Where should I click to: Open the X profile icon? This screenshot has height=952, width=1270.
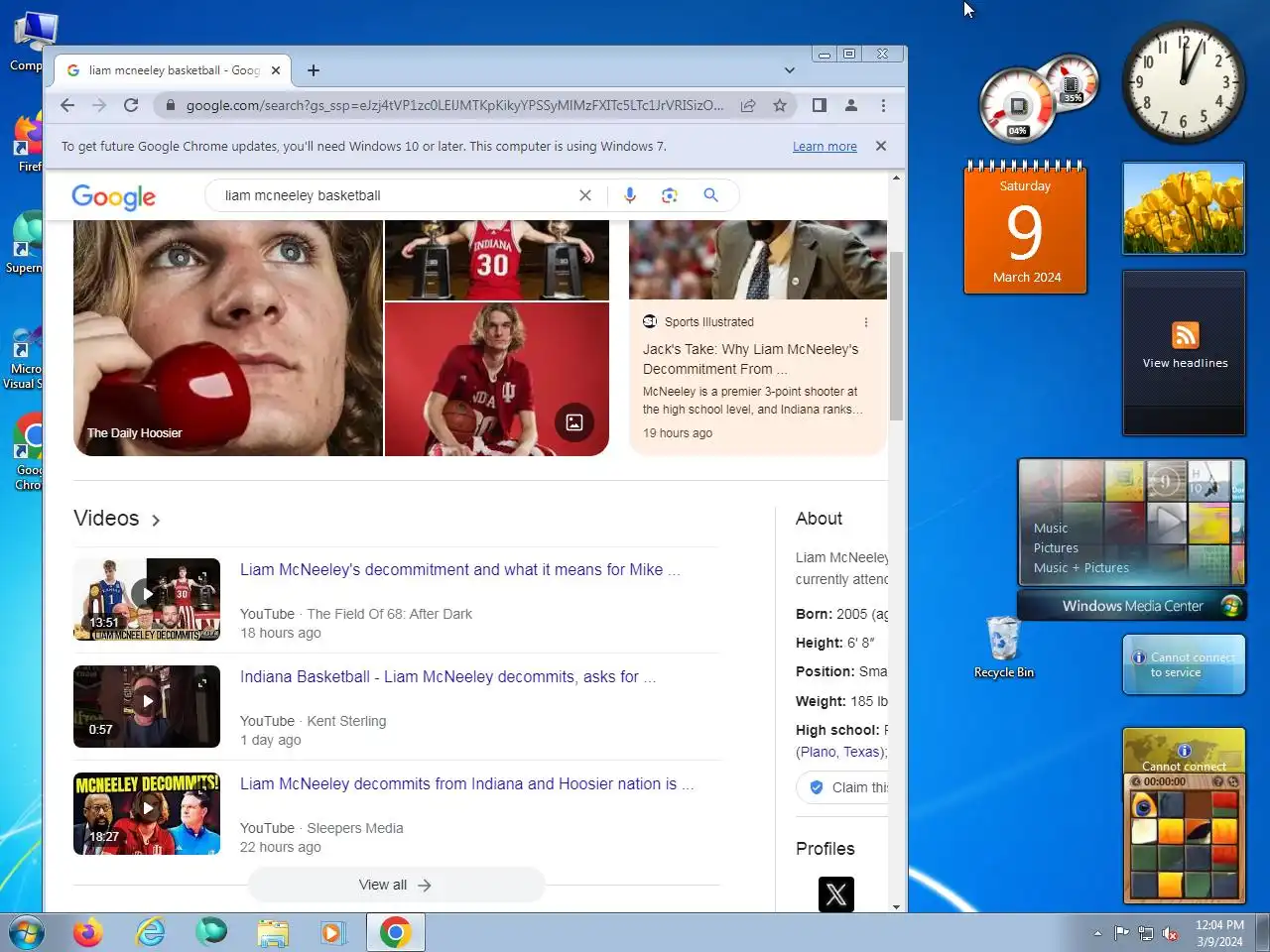tap(836, 894)
